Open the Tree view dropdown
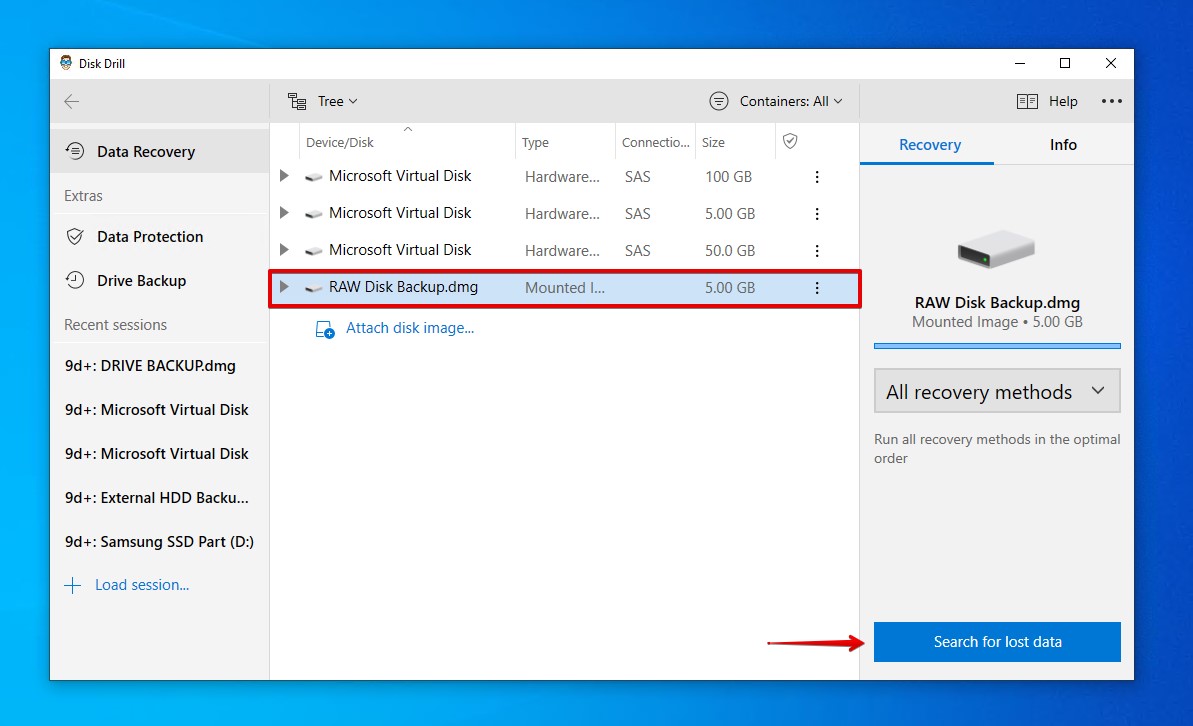 pos(323,101)
